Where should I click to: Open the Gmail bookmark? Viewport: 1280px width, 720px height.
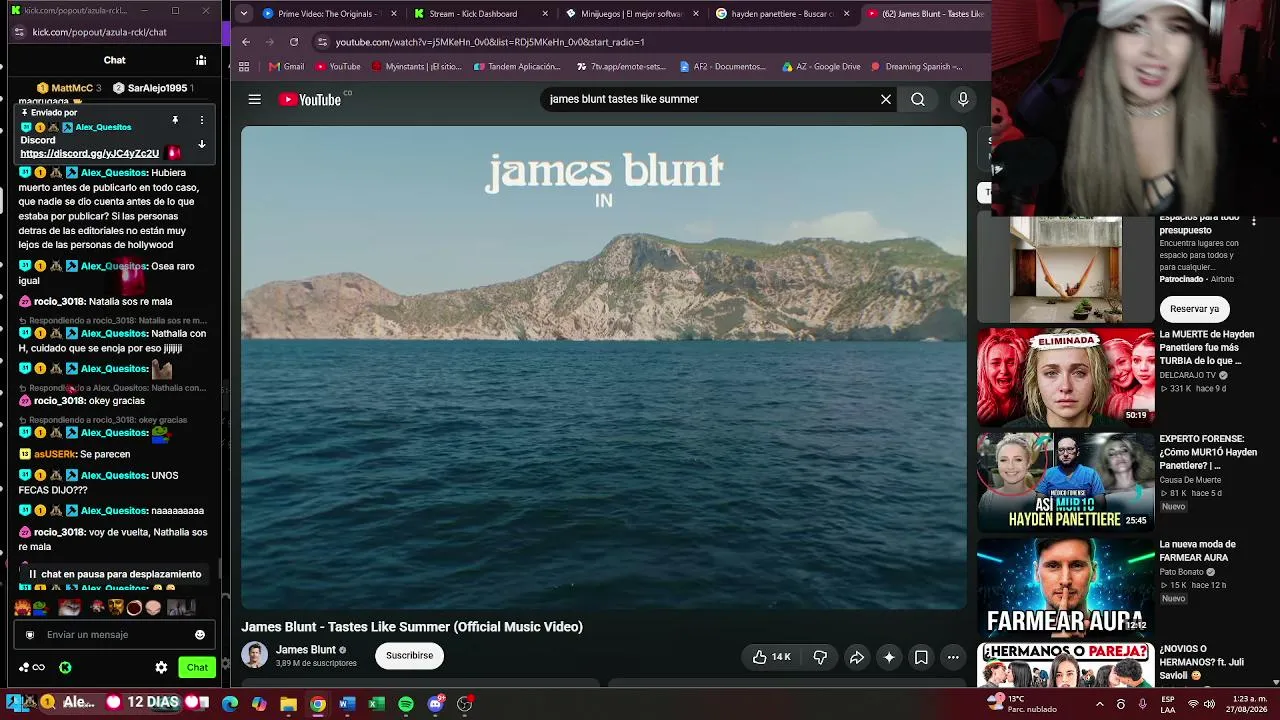(286, 67)
